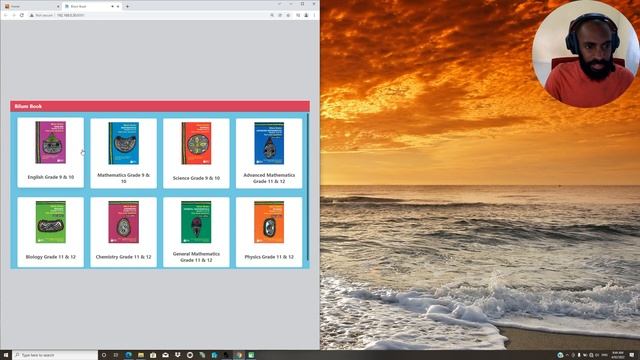Show hidden system tray icons
Viewport: 640px width, 360px height.
567,355
